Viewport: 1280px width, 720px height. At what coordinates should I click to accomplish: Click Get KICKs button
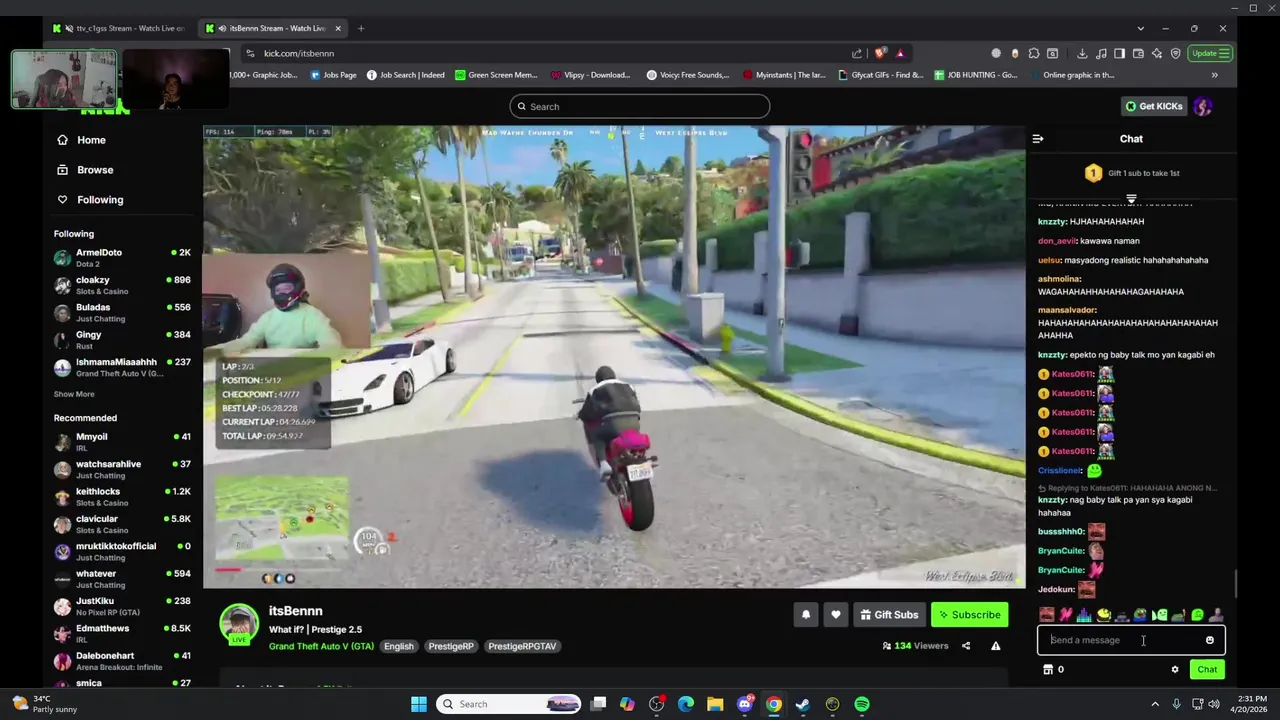pyautogui.click(x=1154, y=106)
